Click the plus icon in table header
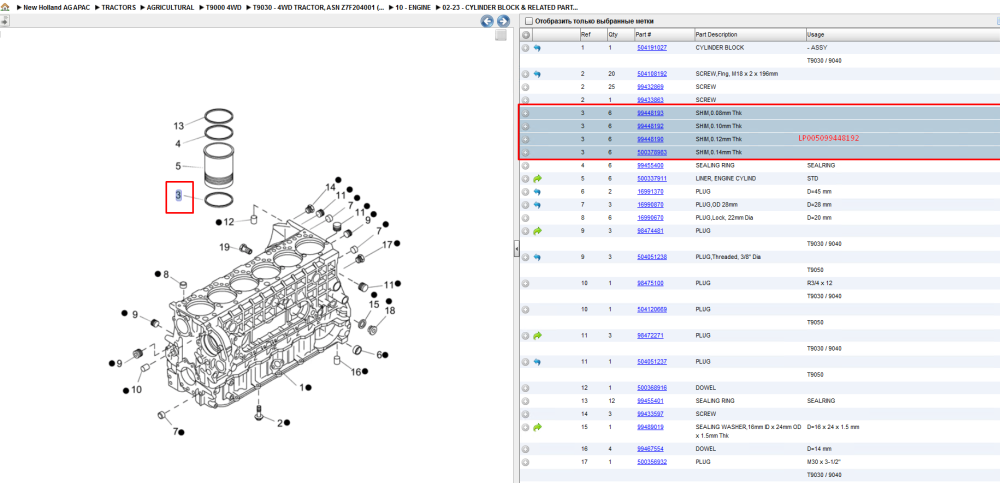1000x483 pixels. 526,34
